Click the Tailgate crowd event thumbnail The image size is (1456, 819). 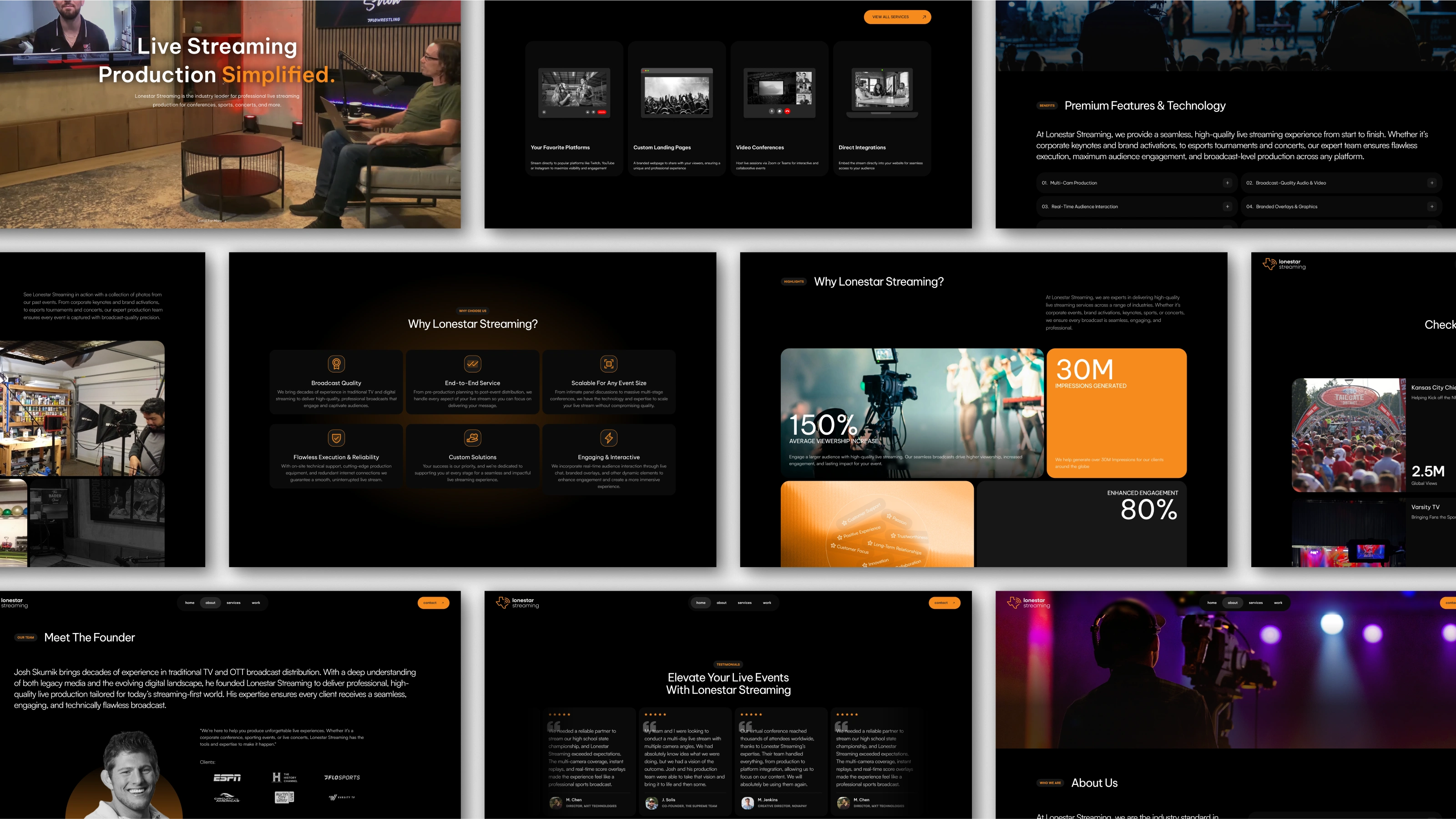click(x=1348, y=435)
